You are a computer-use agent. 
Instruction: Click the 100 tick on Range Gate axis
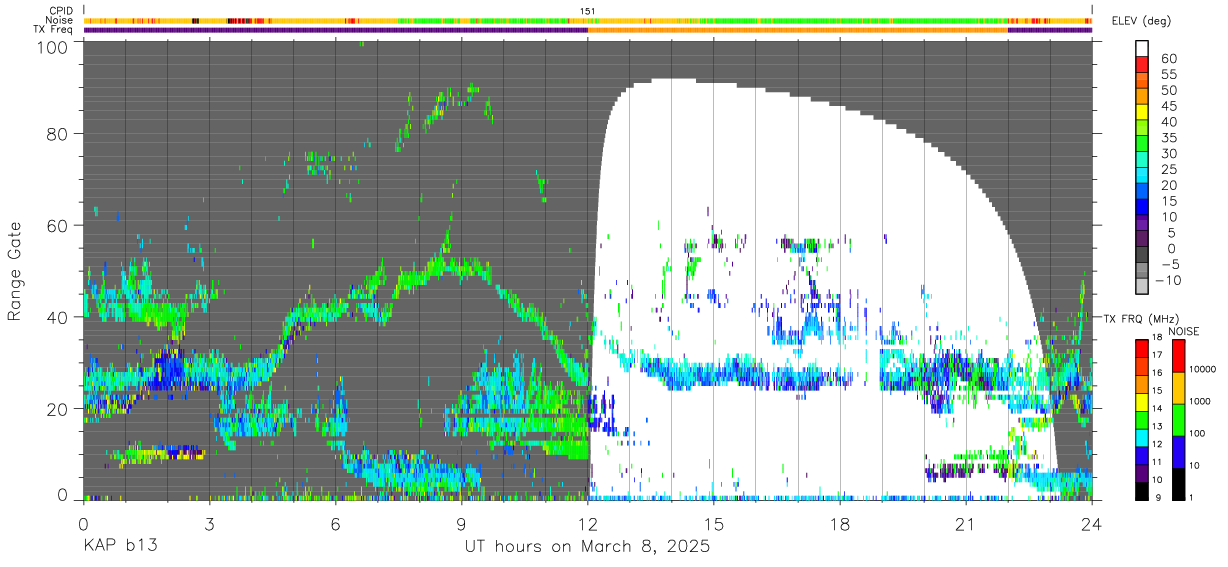click(x=53, y=46)
